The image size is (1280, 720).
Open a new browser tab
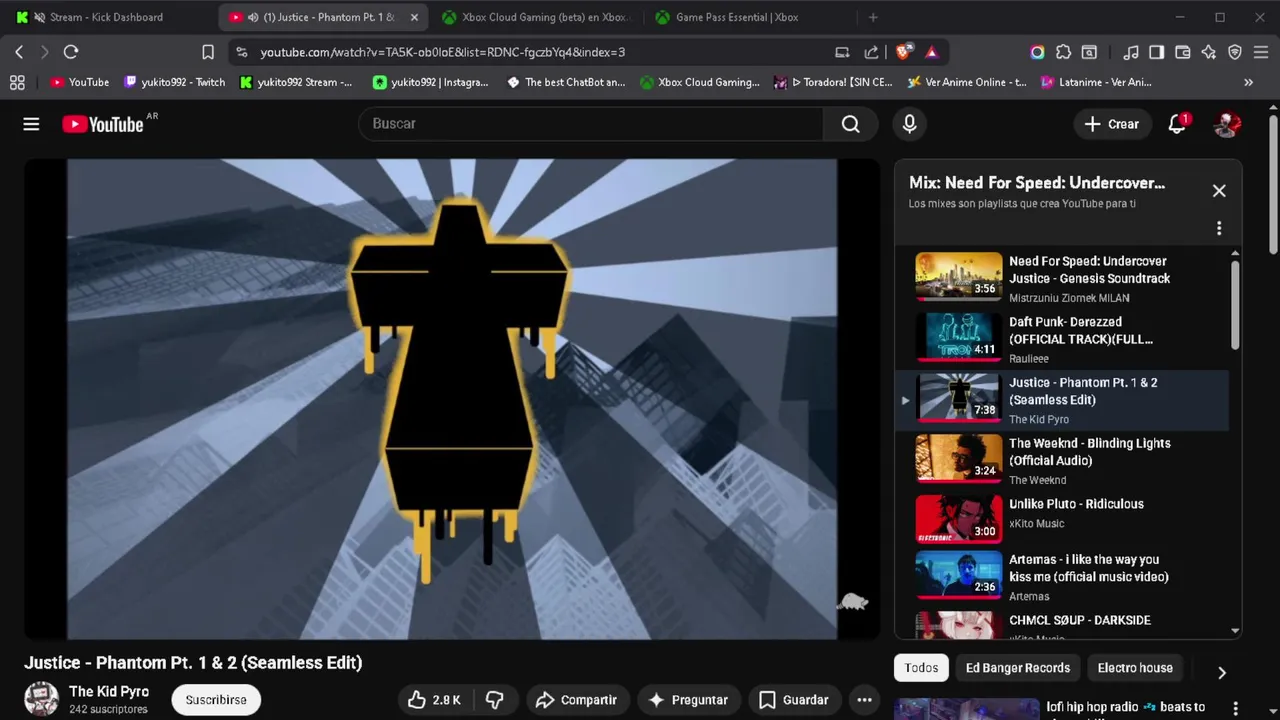coord(873,17)
